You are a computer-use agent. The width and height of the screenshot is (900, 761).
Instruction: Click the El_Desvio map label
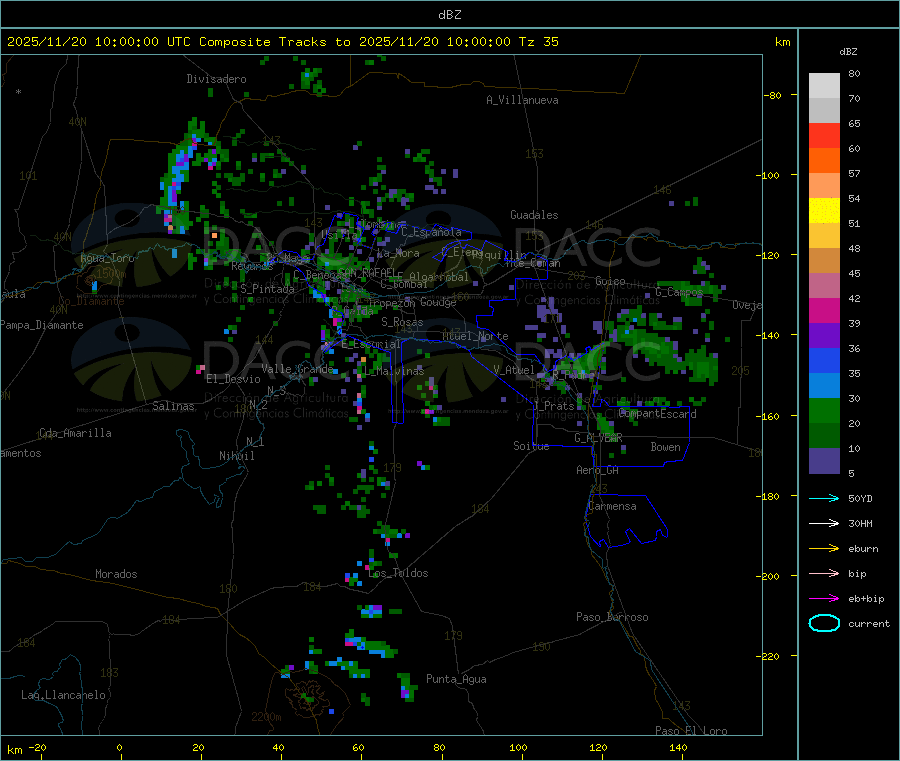(x=233, y=379)
